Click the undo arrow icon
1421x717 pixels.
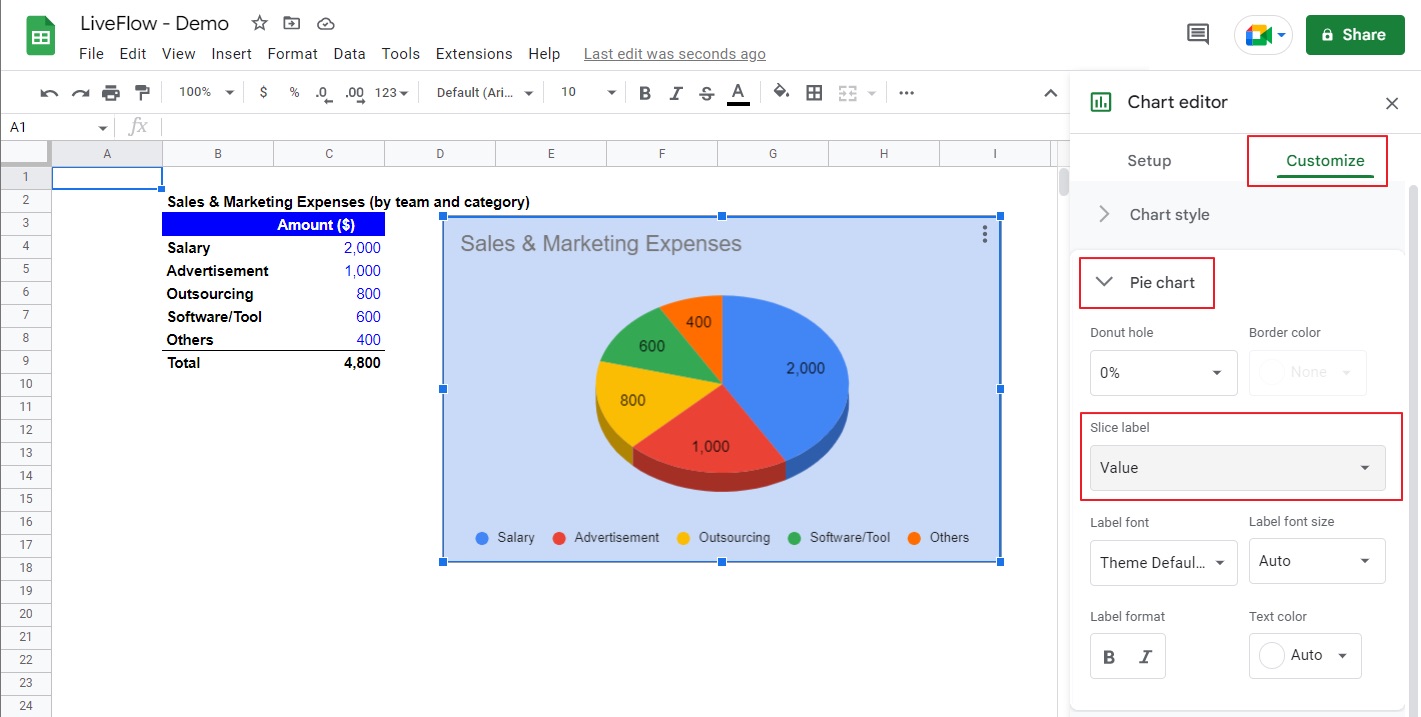click(x=49, y=93)
